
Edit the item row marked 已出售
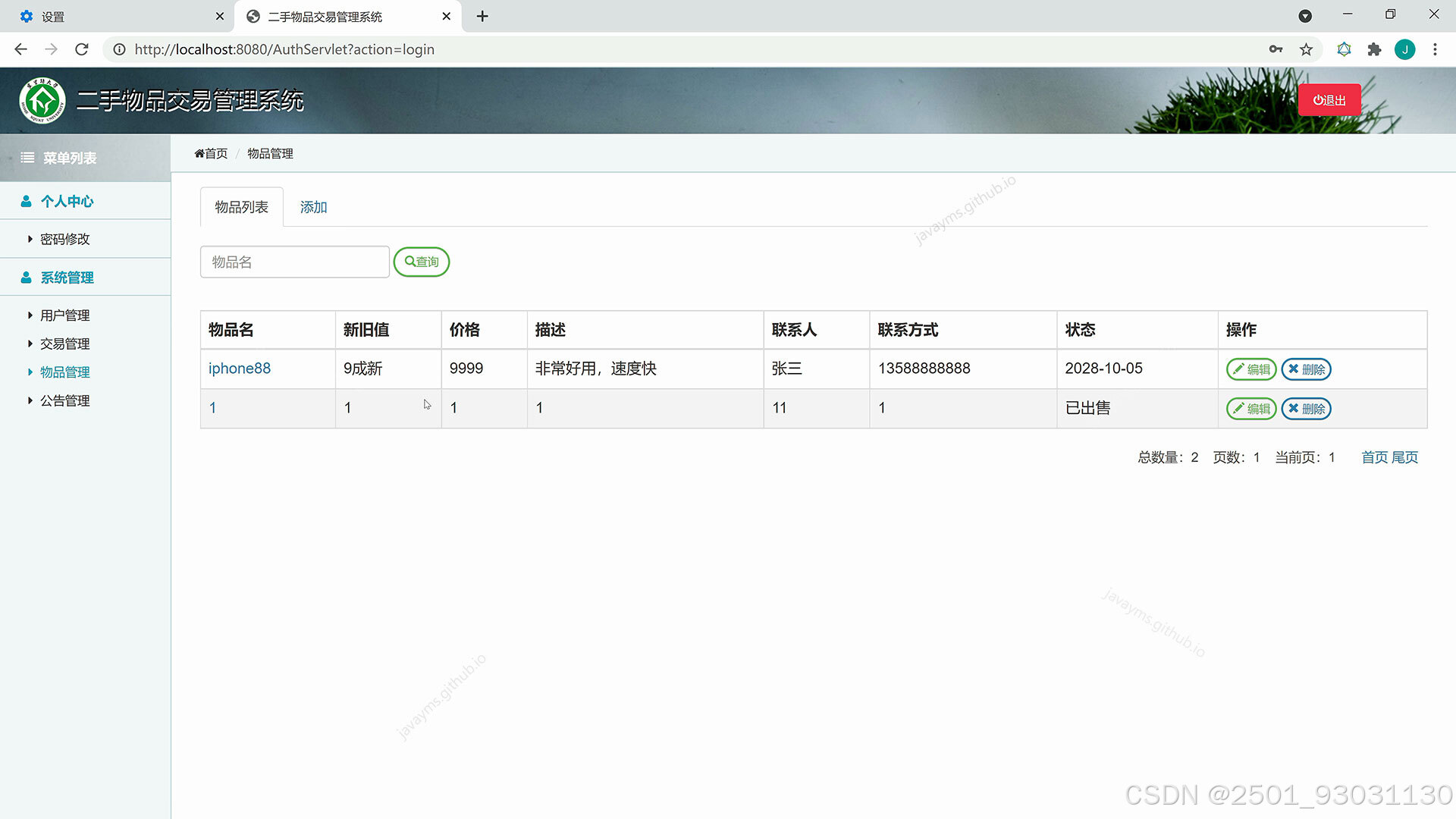coord(1251,409)
